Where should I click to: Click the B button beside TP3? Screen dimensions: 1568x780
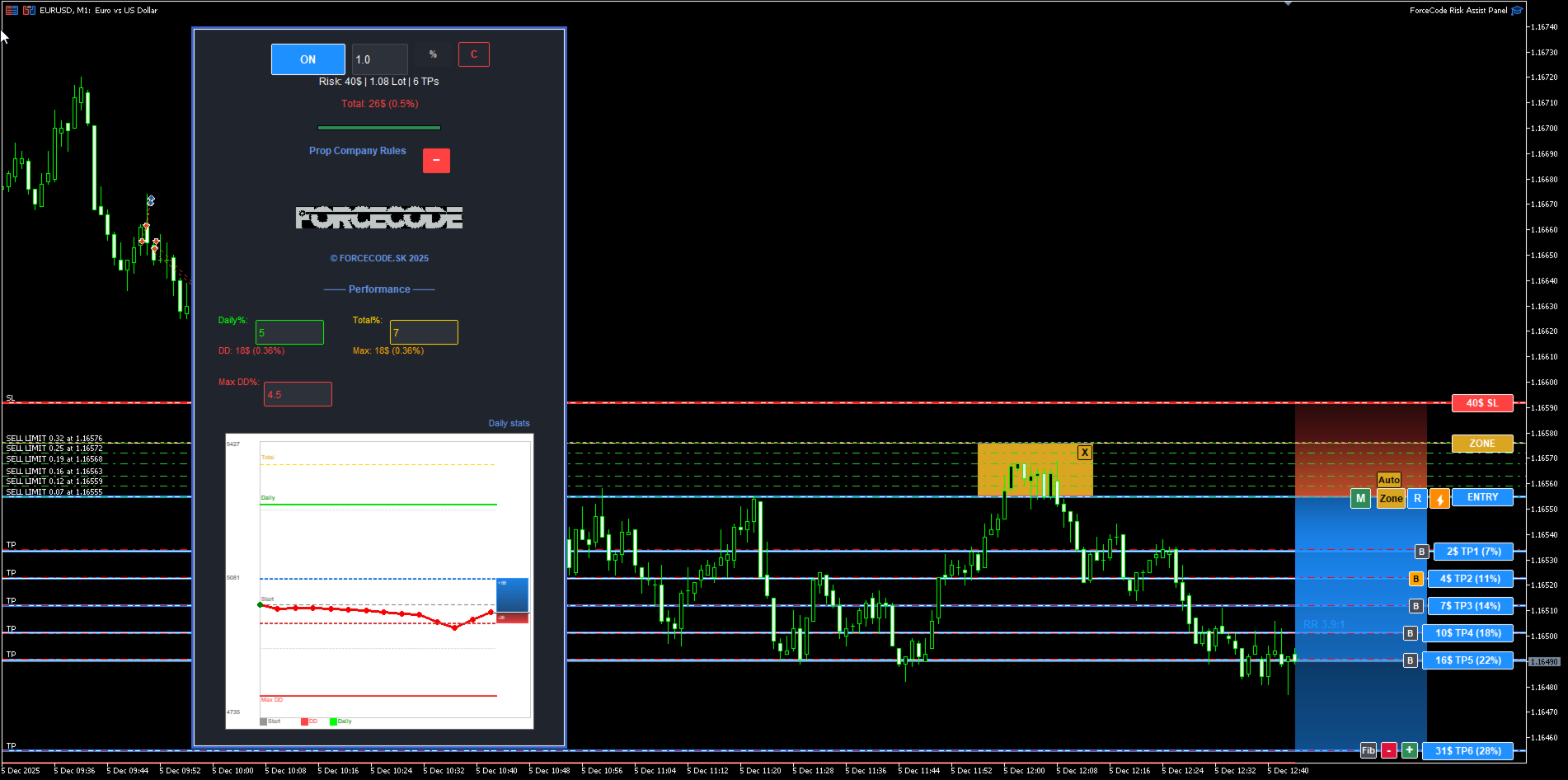(x=1415, y=606)
